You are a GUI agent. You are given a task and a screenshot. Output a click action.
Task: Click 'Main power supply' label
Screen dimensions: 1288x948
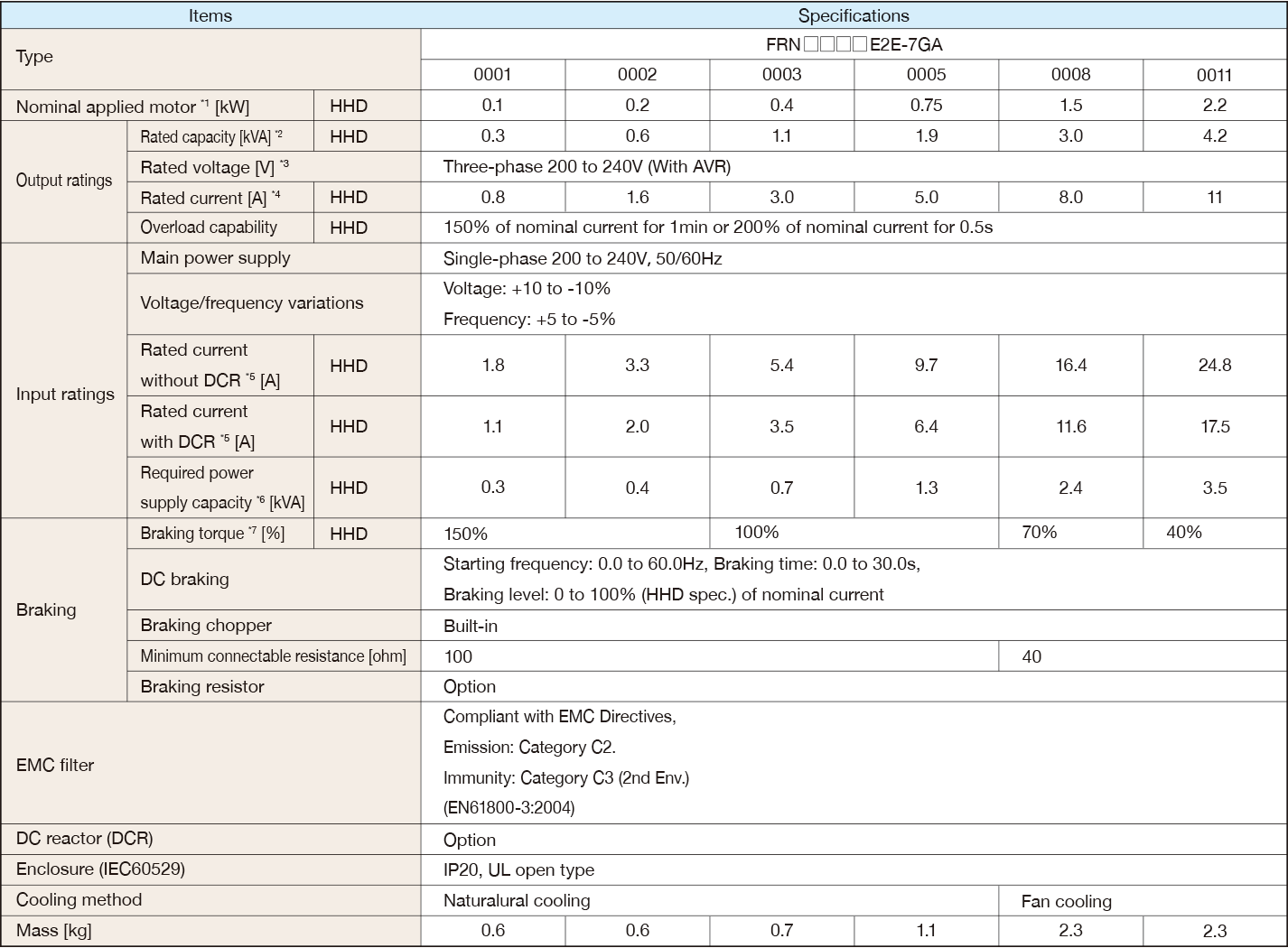click(215, 257)
